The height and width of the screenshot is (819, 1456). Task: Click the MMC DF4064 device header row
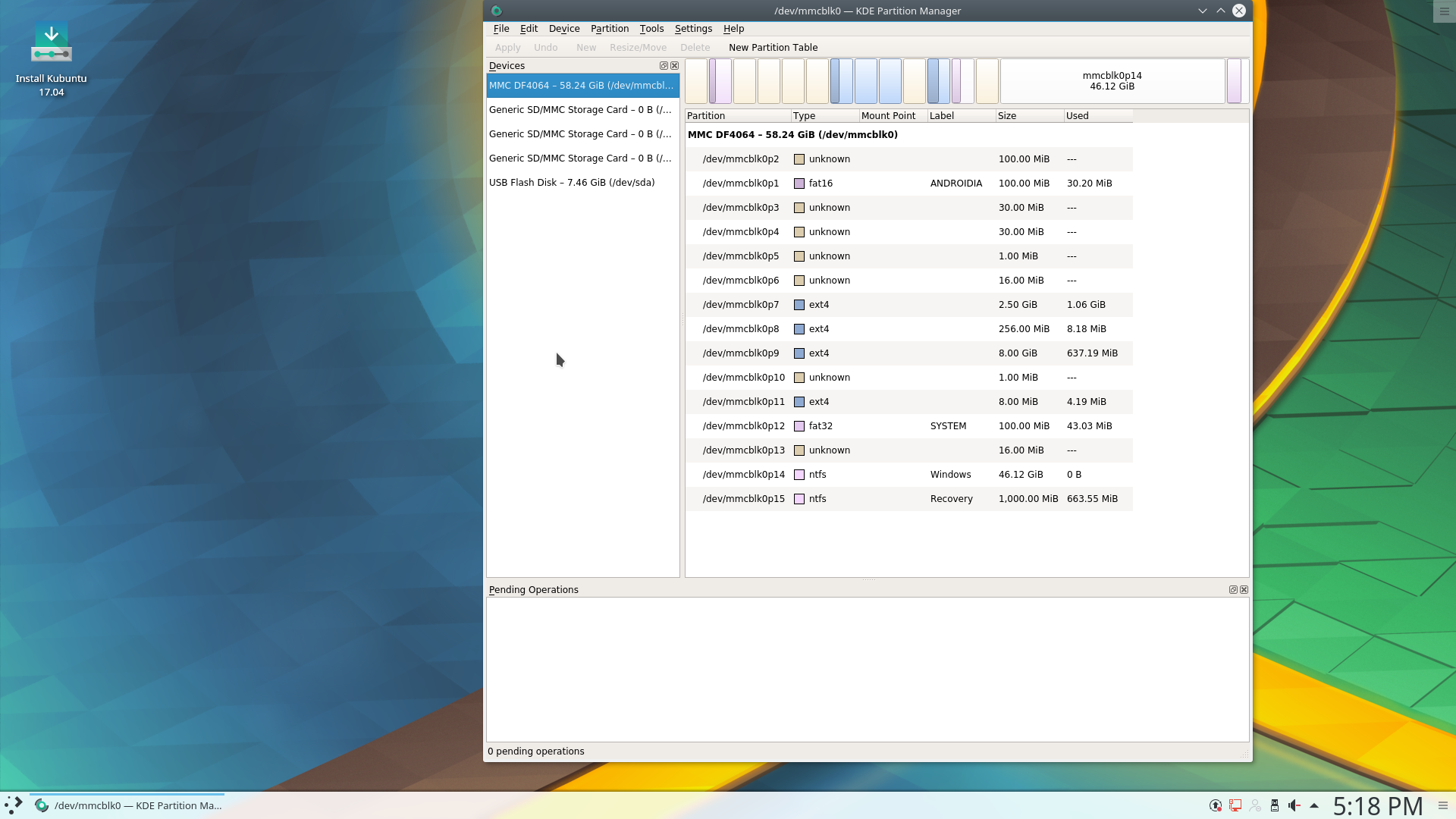point(908,135)
